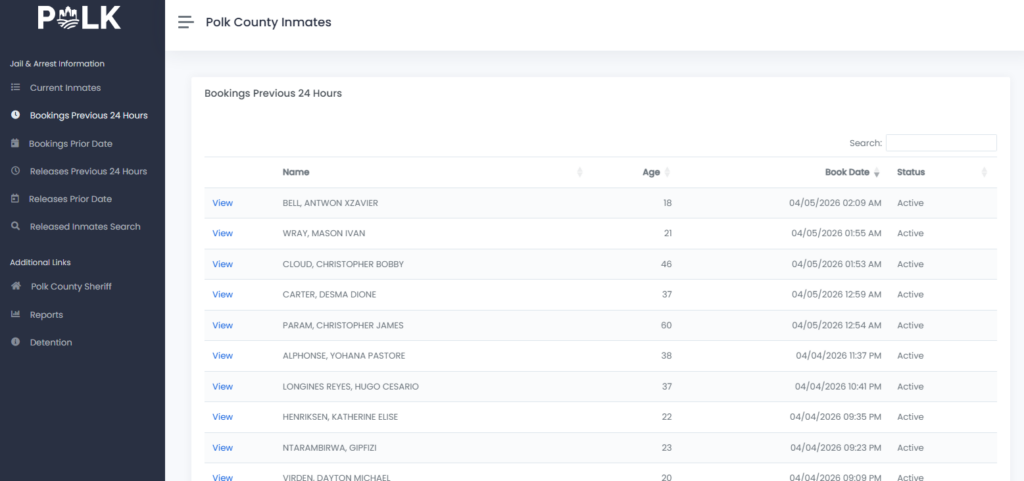Click the magnifier icon beside Released Inmates Search
Viewport: 1024px width, 481px height.
coord(15,227)
